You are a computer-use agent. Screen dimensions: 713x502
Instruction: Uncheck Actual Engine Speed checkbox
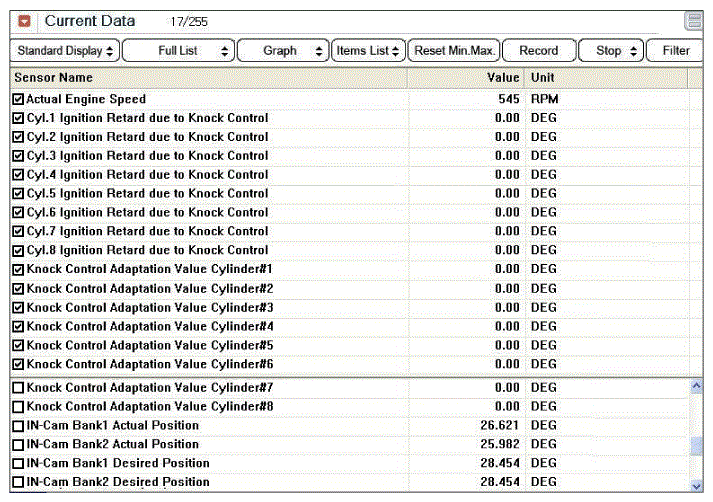[x=18, y=99]
